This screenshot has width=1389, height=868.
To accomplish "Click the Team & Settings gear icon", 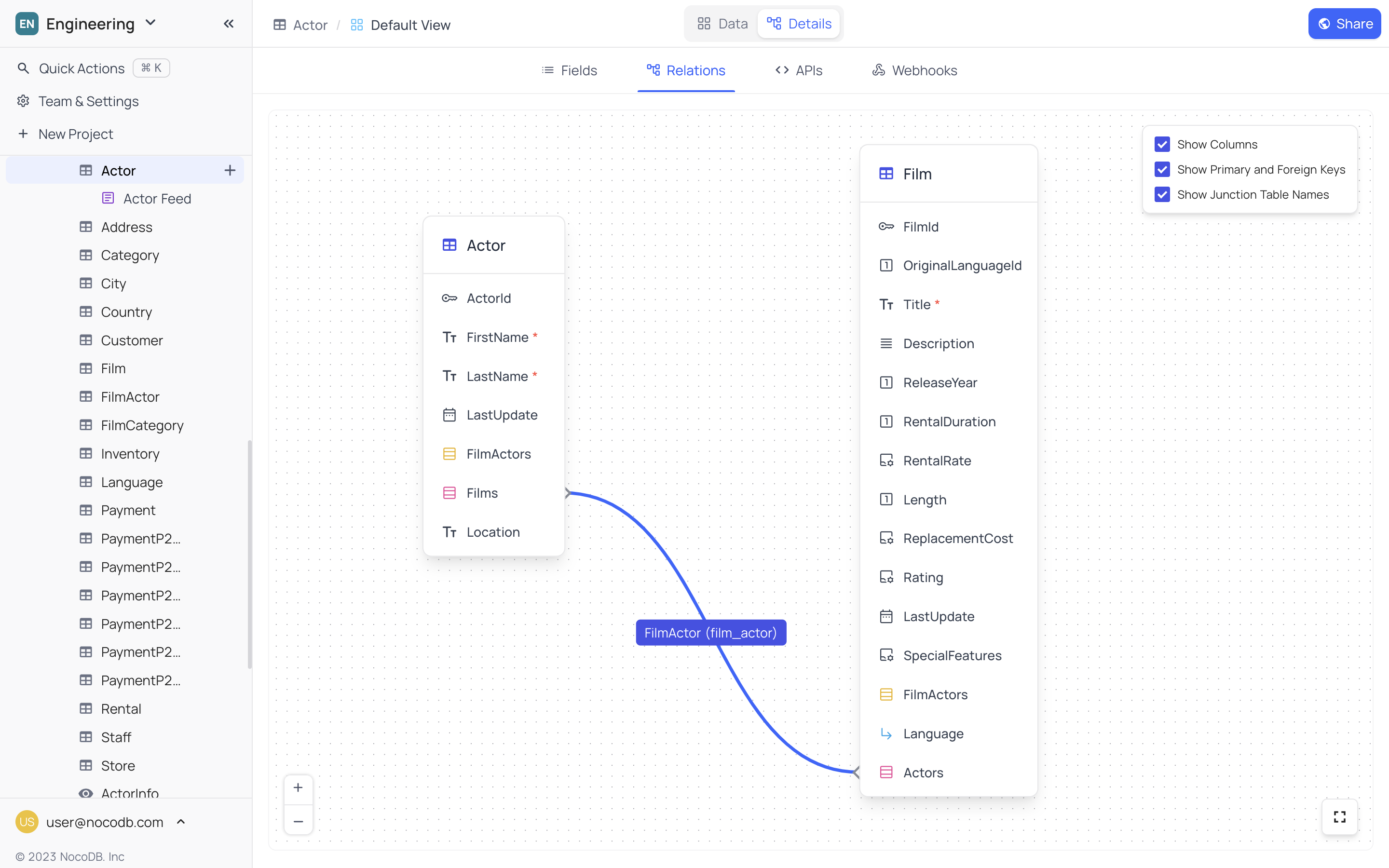I will click(x=23, y=101).
